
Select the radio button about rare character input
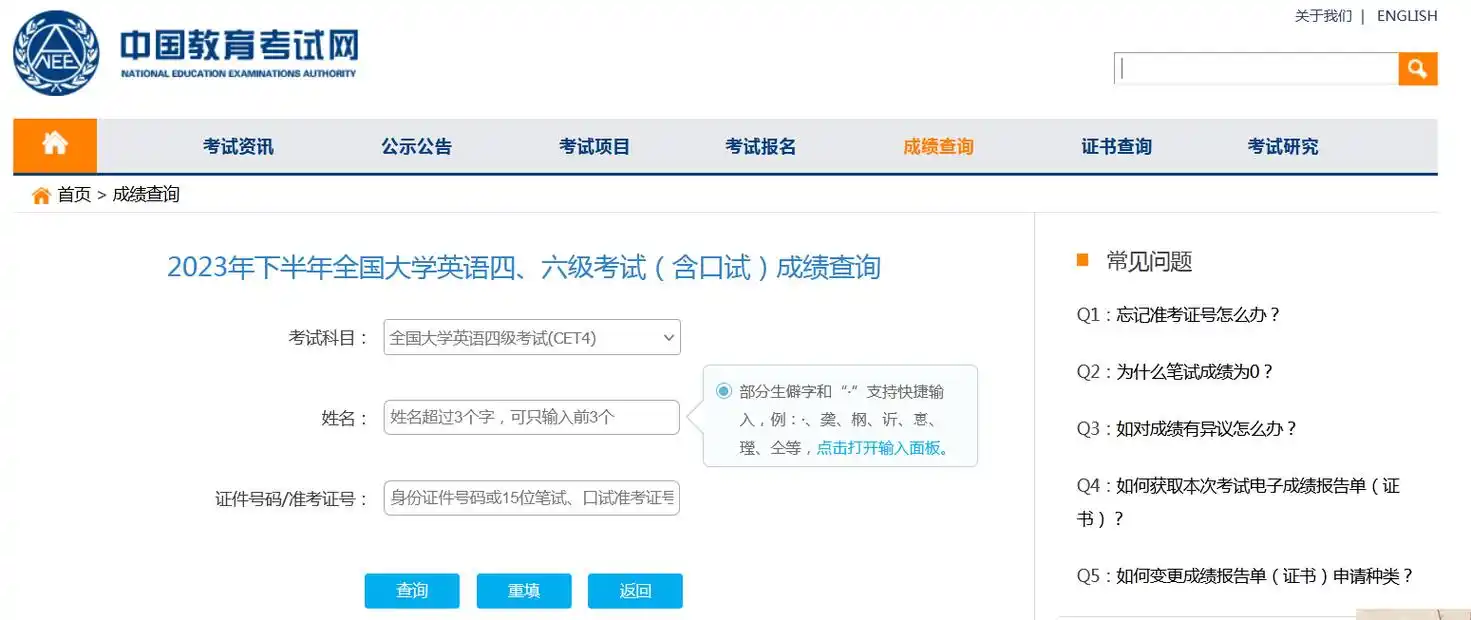721,391
